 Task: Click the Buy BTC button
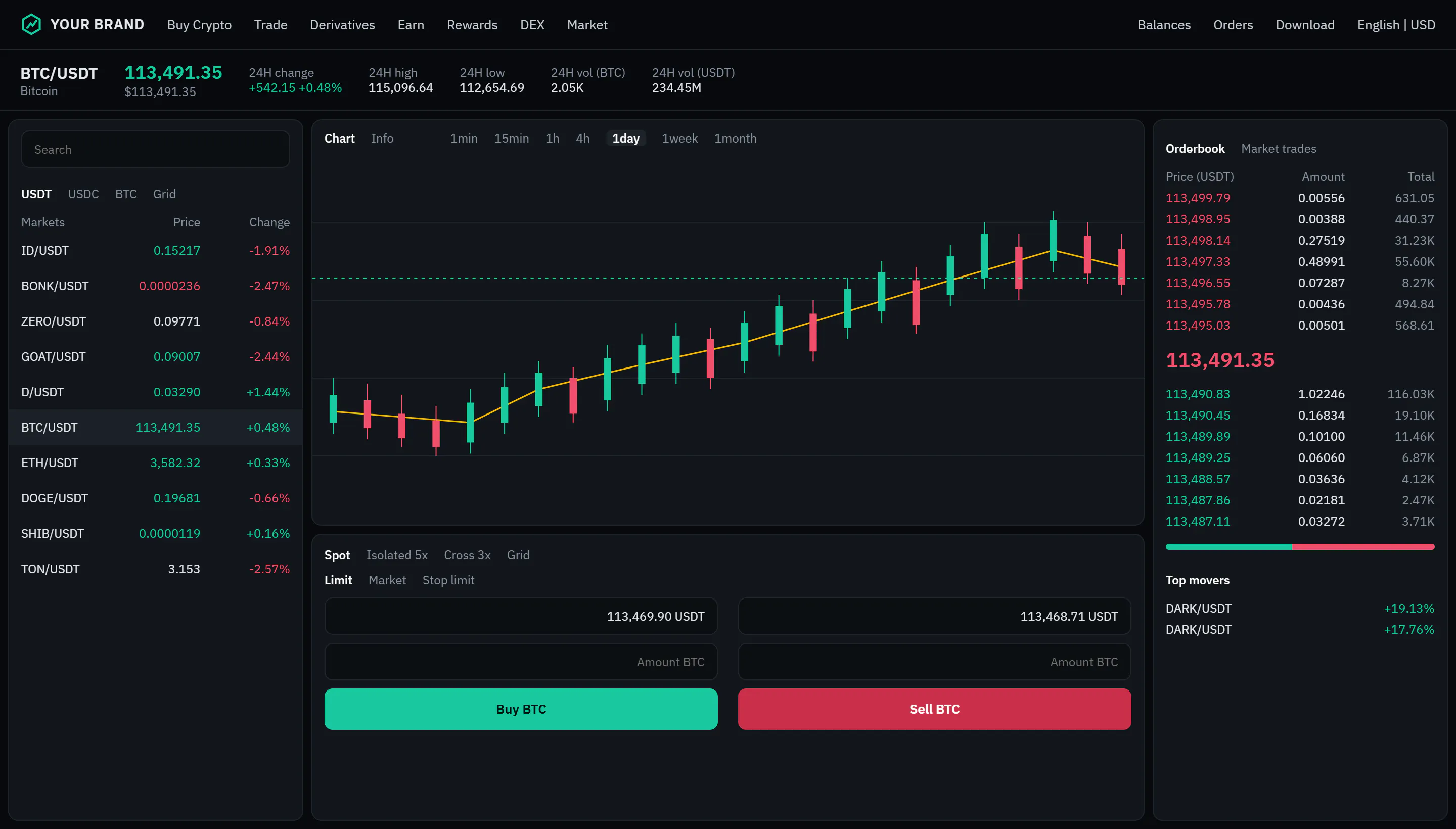[x=521, y=709]
